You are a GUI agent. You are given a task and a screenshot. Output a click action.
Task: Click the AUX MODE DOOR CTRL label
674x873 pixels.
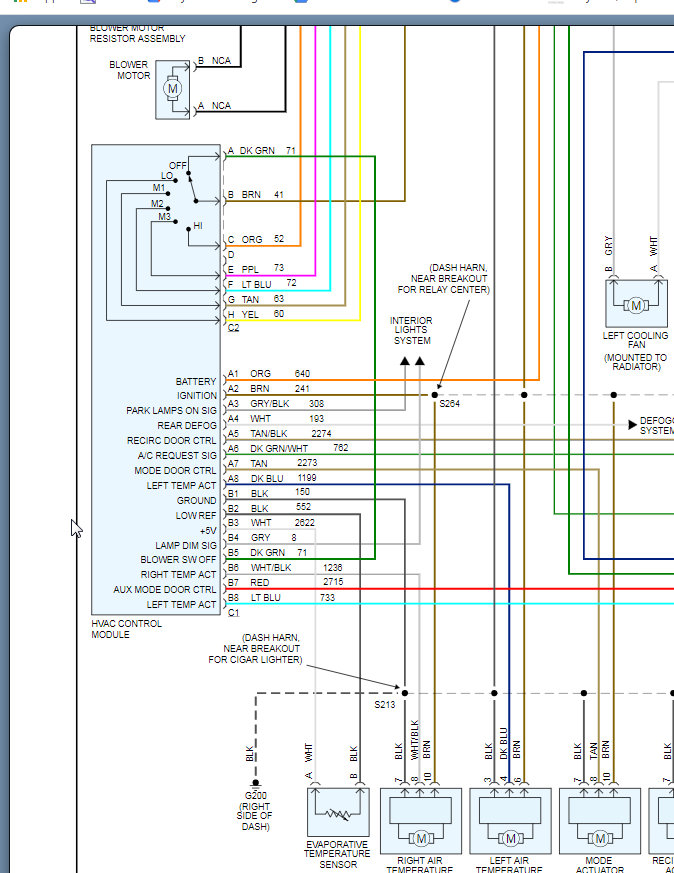(x=165, y=590)
